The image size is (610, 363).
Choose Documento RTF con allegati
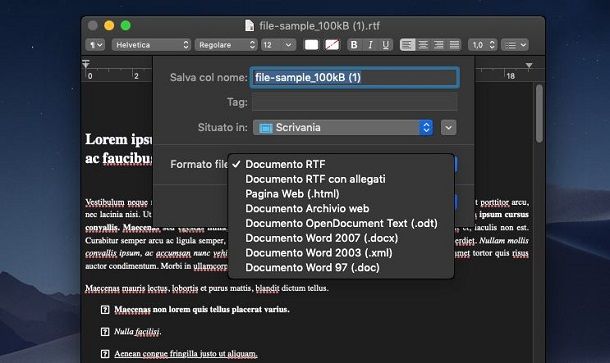point(341,179)
